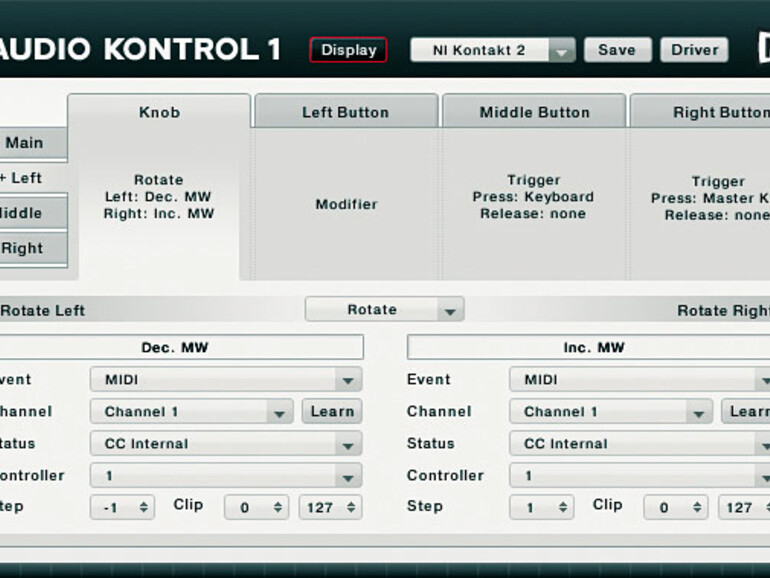This screenshot has height=578, width=770.
Task: Click the Rotate Right section header
Action: pos(723,310)
